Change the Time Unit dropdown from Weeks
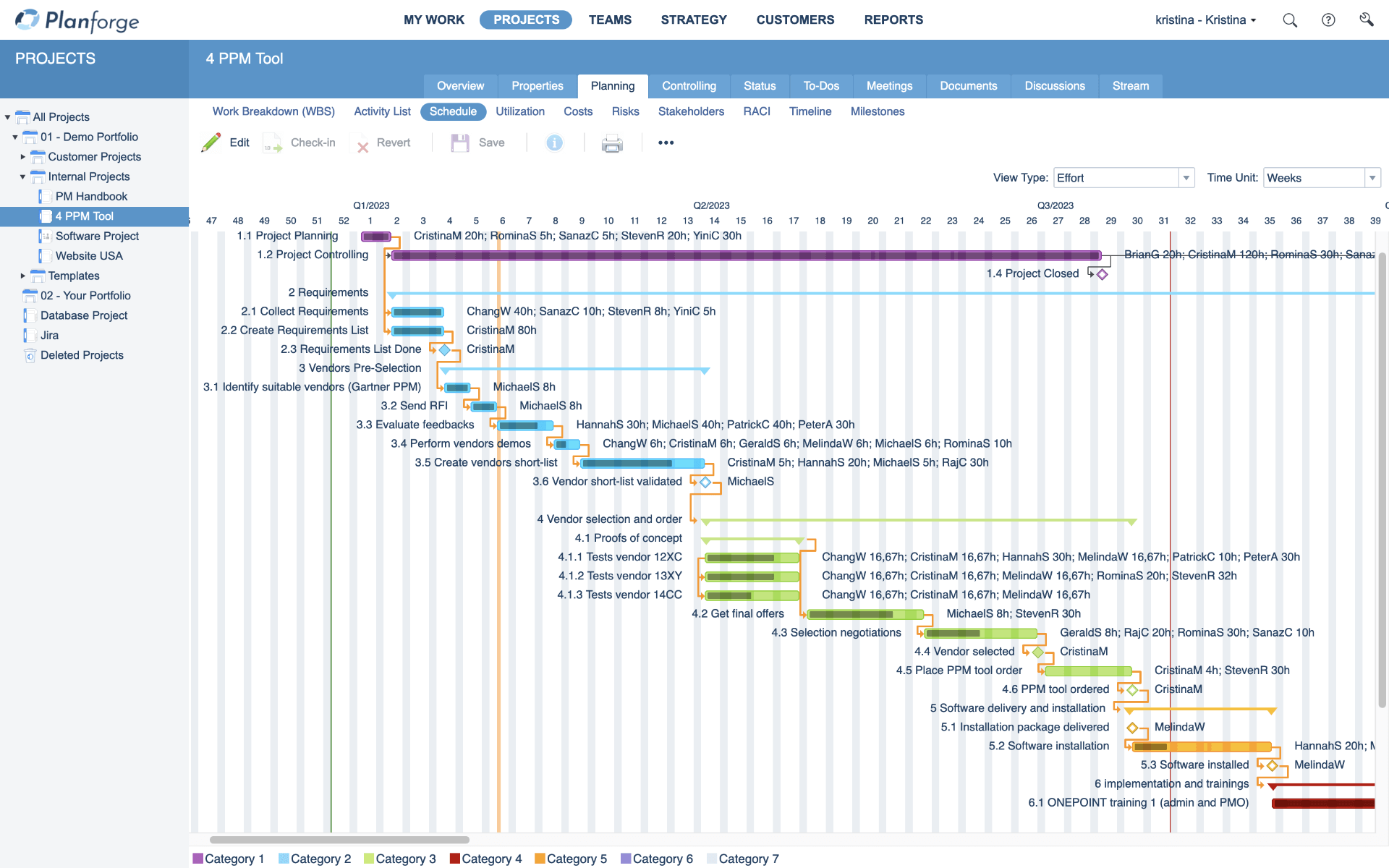 [1373, 177]
